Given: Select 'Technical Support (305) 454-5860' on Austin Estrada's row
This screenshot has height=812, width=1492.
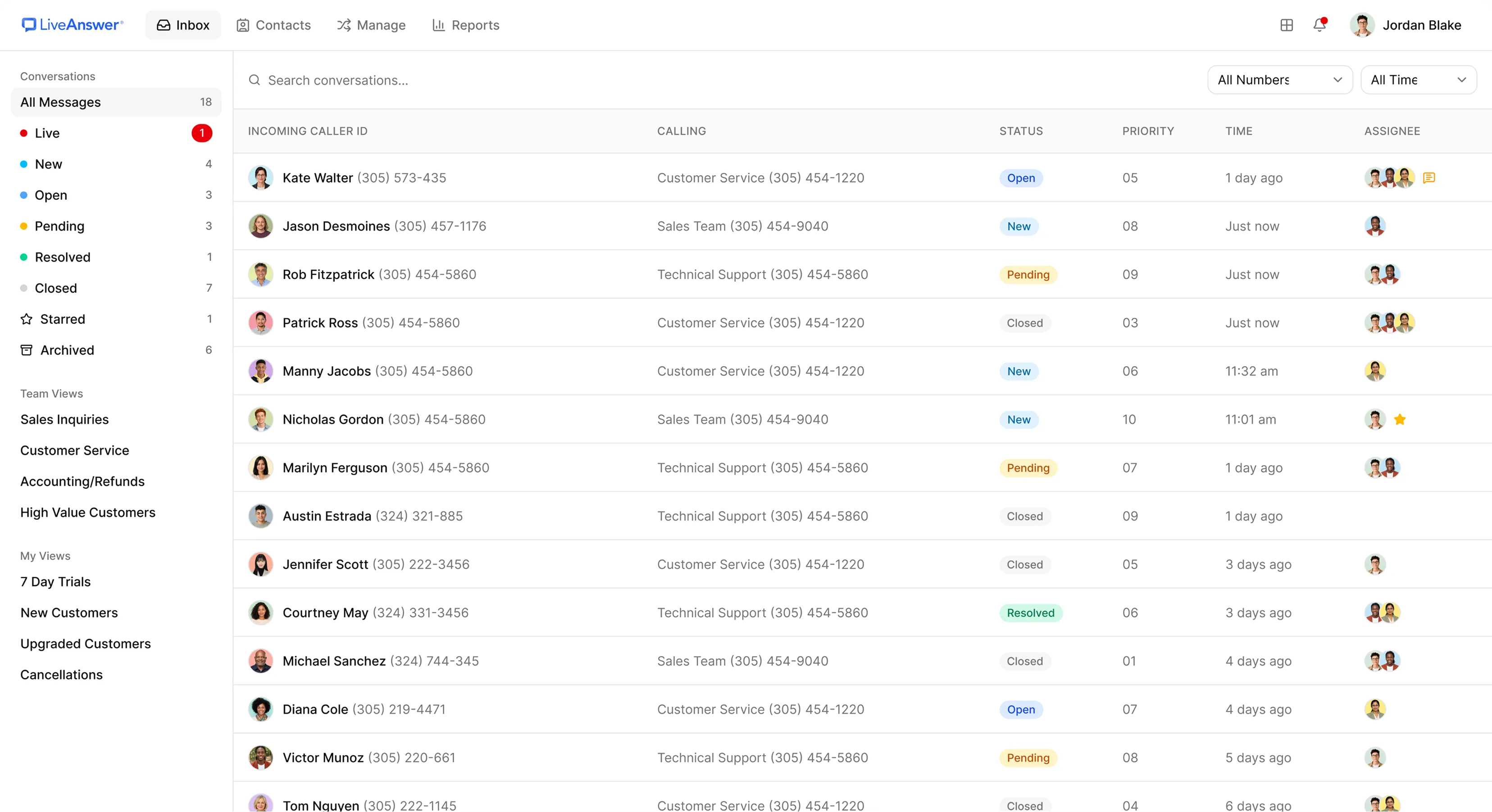Looking at the screenshot, I should tap(762, 516).
